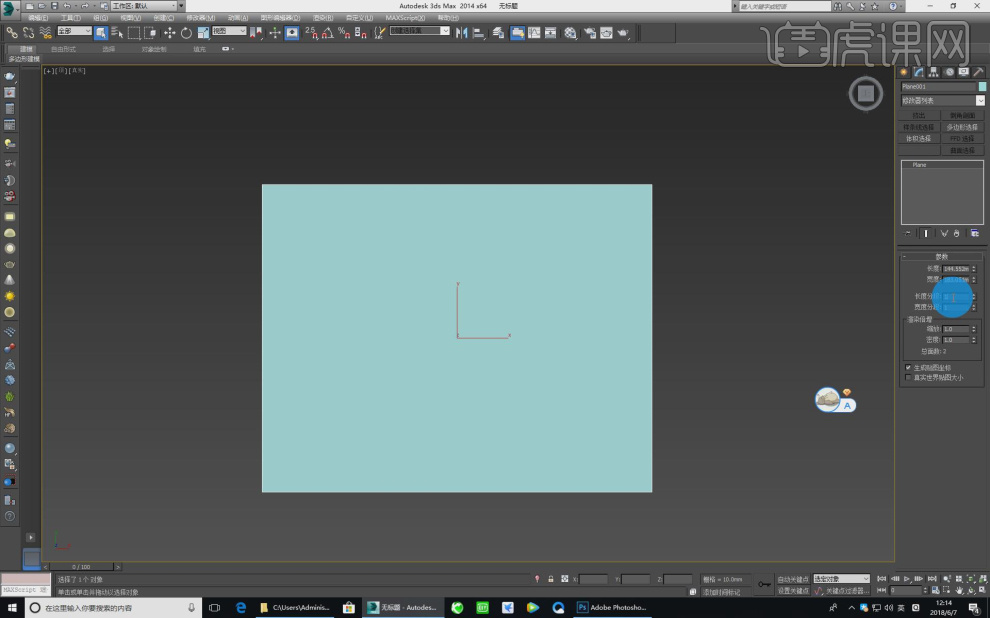
Task: Select the Select and Move tool
Action: 169,33
